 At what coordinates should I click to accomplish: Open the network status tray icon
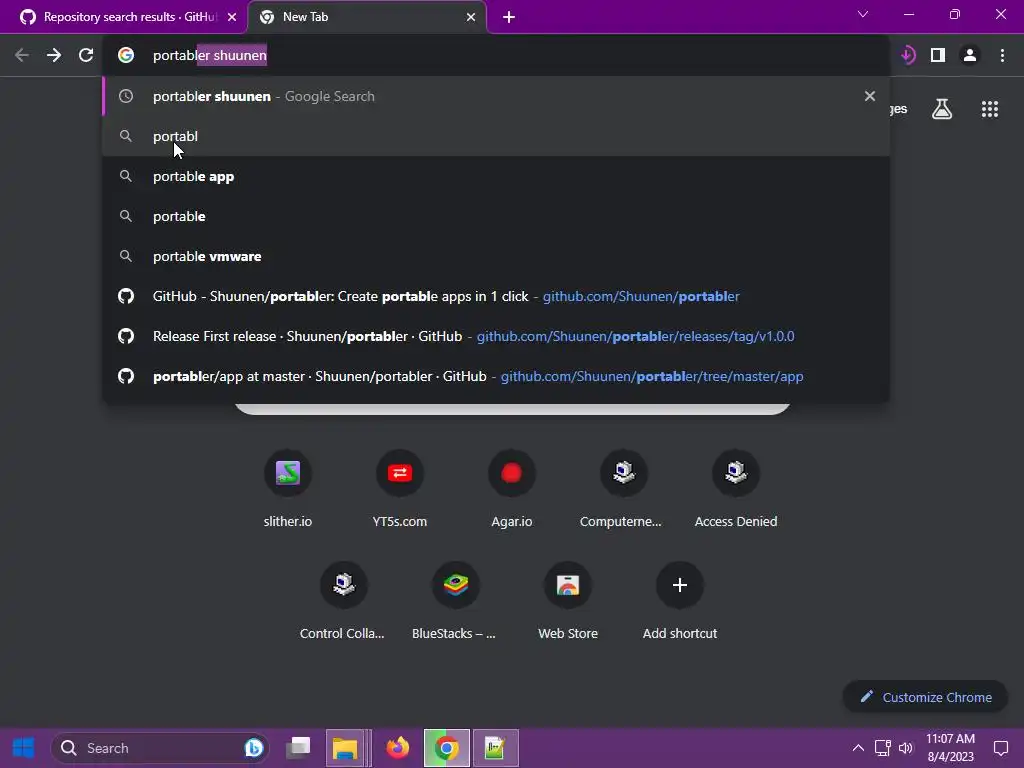(x=882, y=748)
